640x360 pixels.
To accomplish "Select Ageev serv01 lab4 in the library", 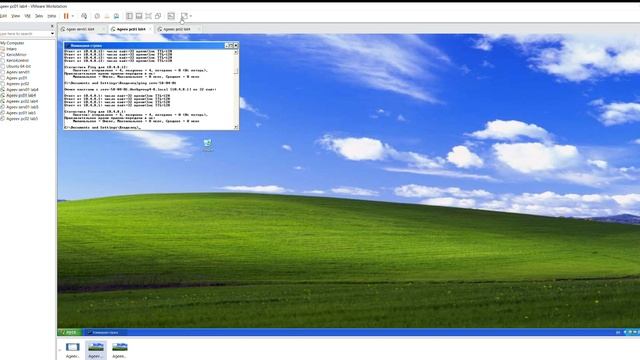I will coord(22,89).
